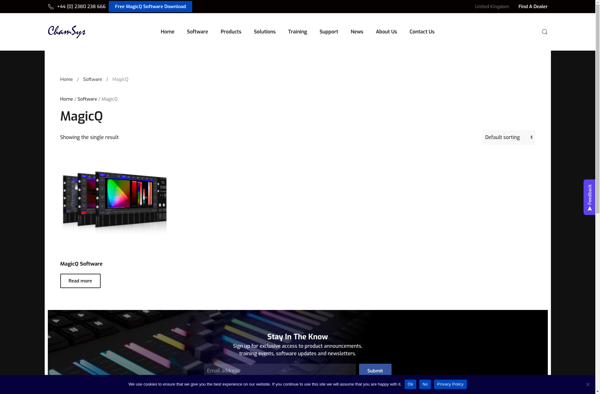Accept cookies with the Ok button

[410, 384]
